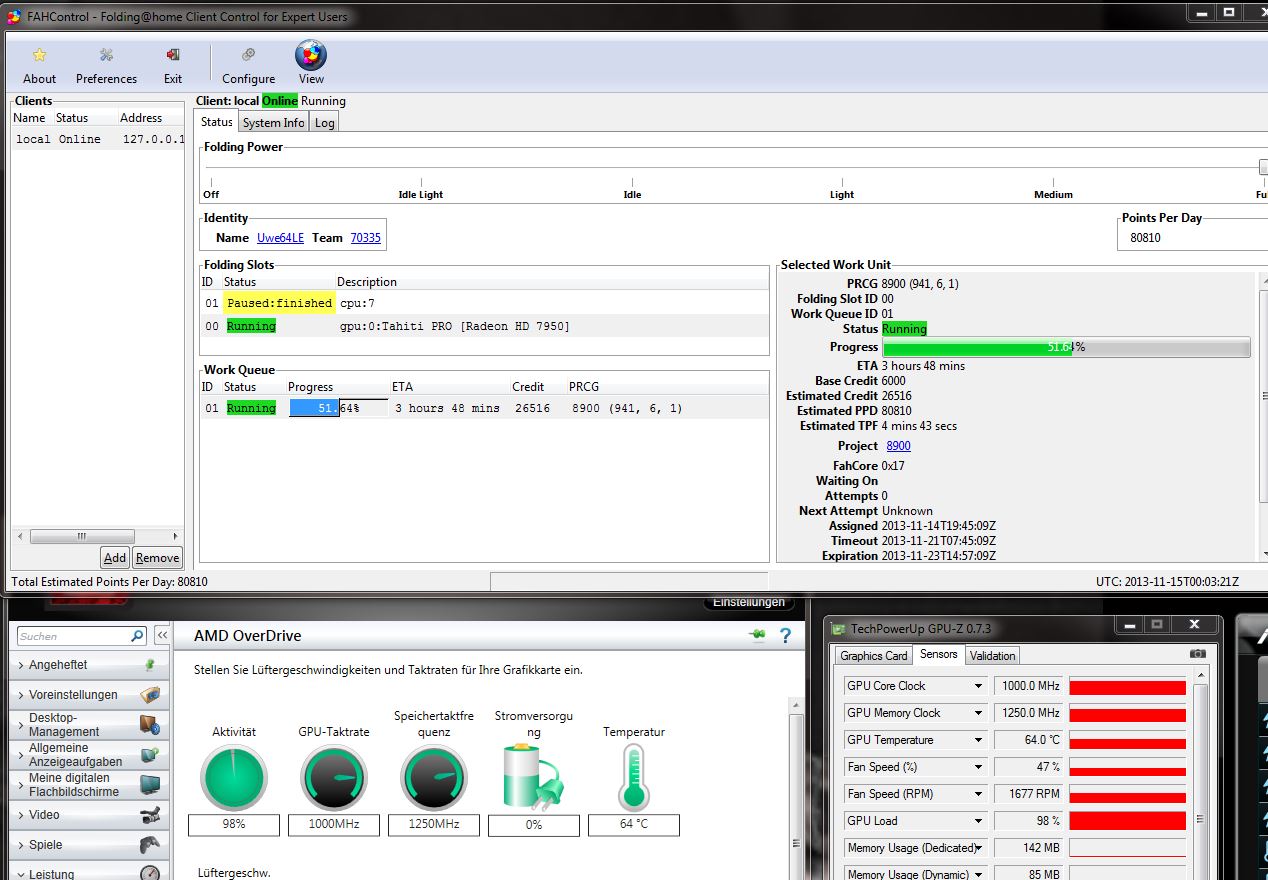Screen dimensions: 1268x880
Task: Expand the Video section
Action: point(89,814)
